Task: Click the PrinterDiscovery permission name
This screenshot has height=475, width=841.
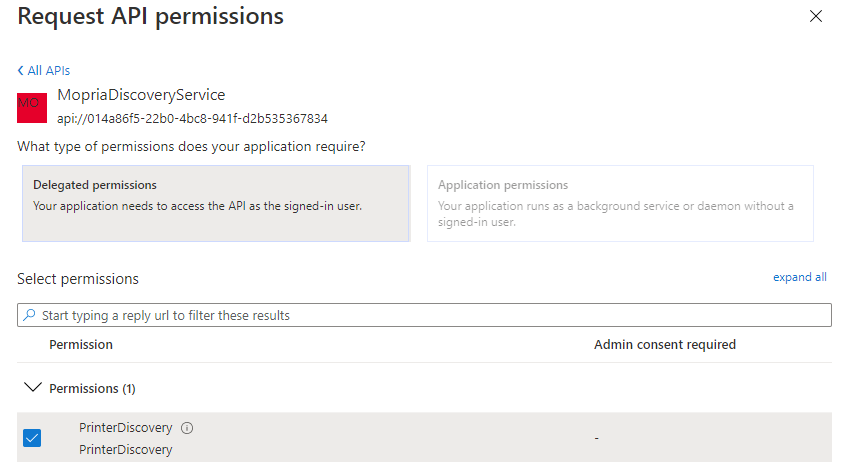Action: 125,428
